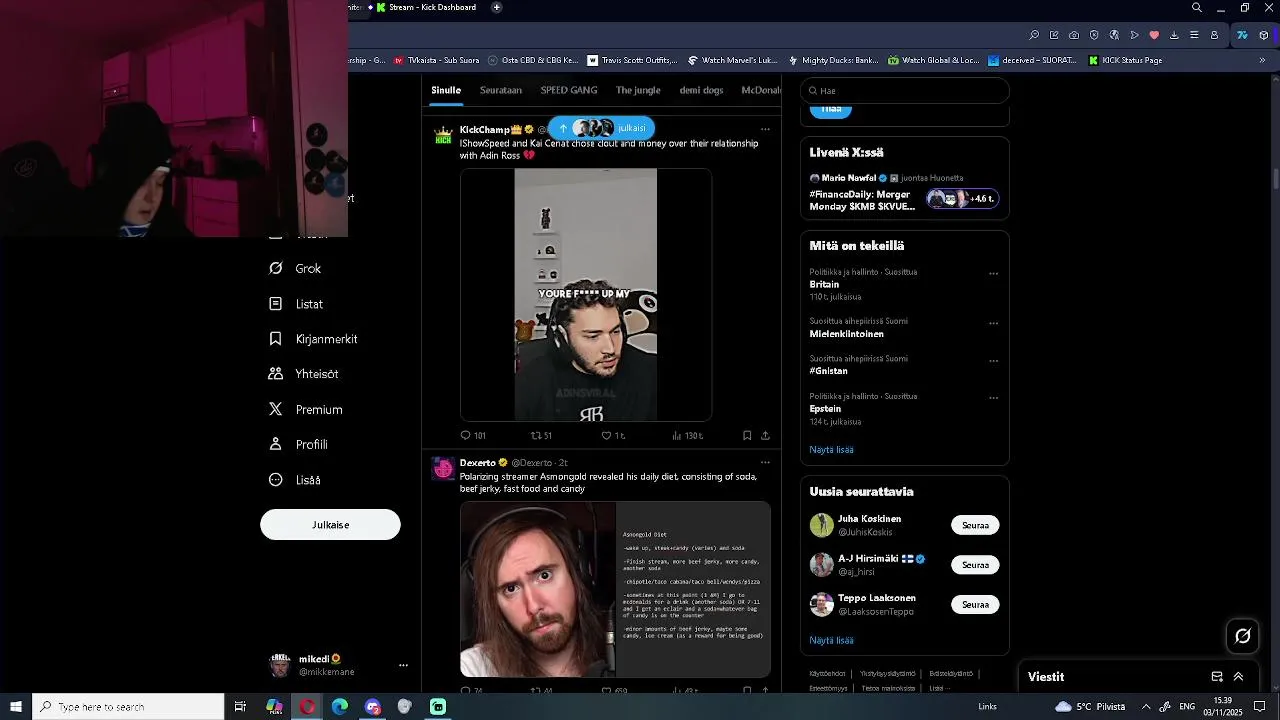Reply to the KickChamp post
This screenshot has width=1280, height=720.
[x=472, y=436]
